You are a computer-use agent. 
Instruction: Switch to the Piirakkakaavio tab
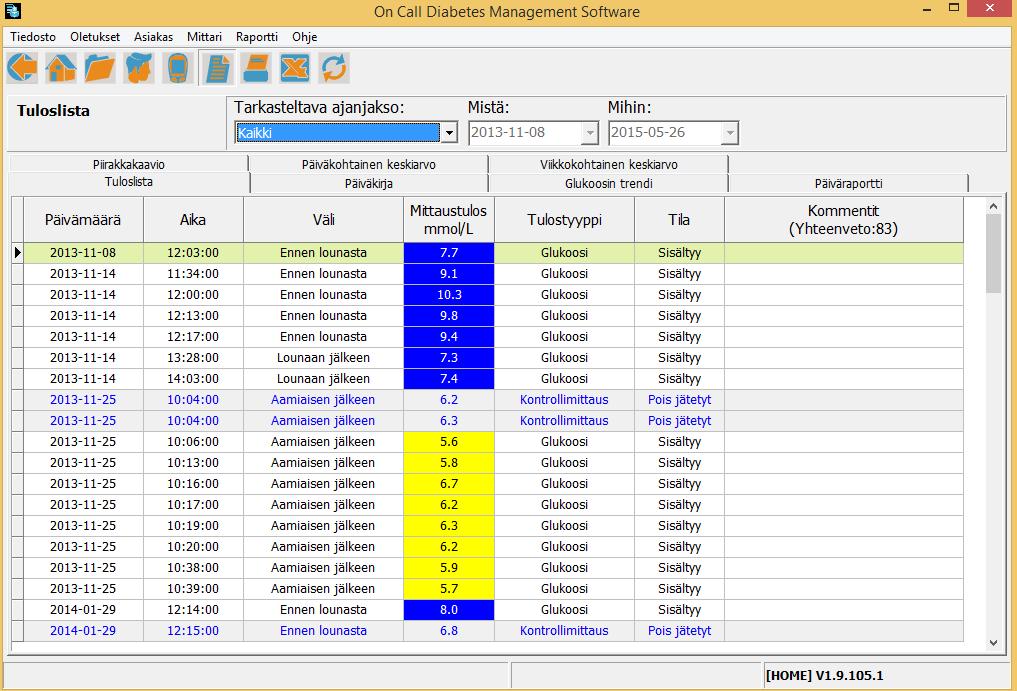(128, 164)
